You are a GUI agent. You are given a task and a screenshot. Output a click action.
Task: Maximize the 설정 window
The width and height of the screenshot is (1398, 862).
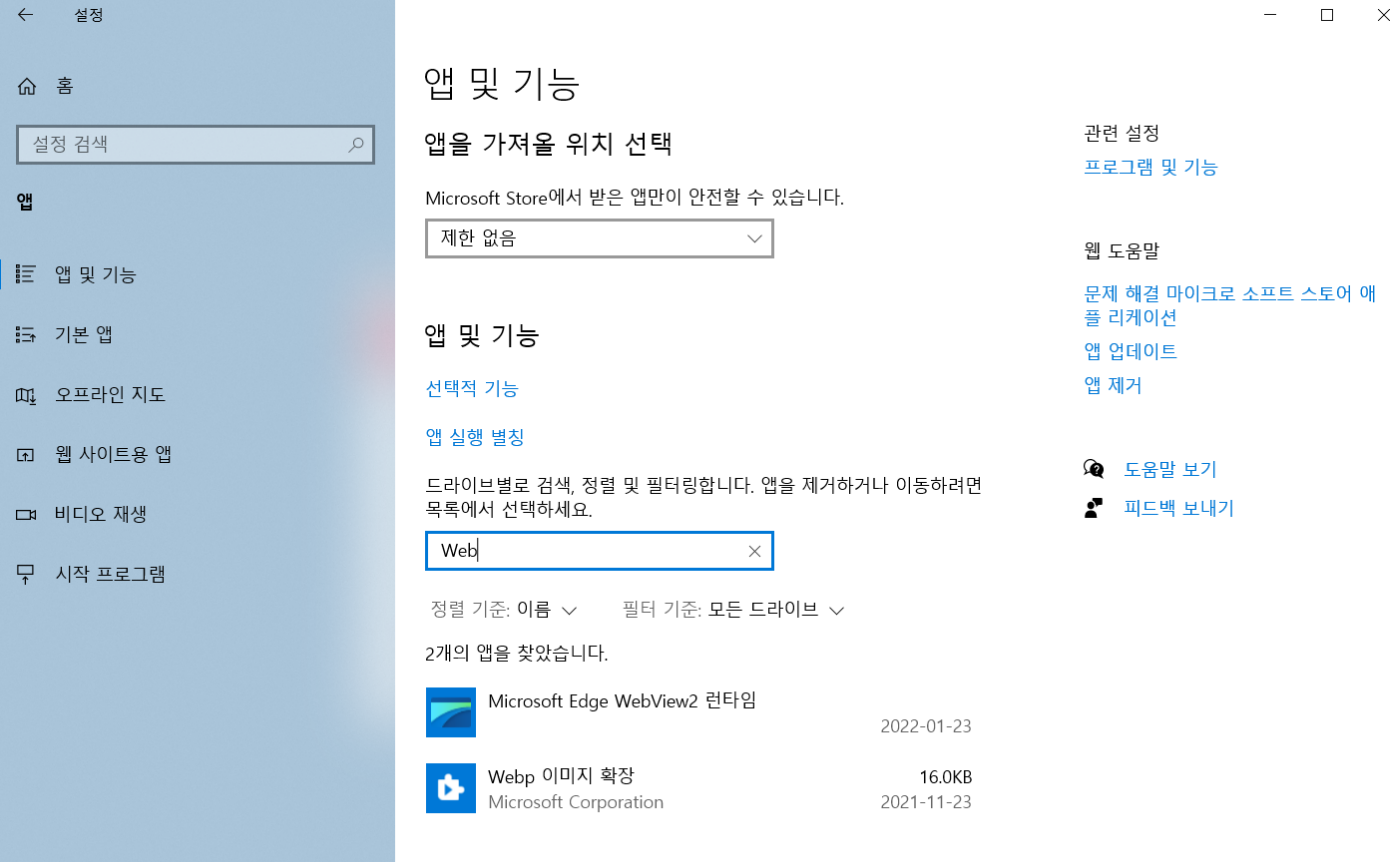pos(1327,15)
